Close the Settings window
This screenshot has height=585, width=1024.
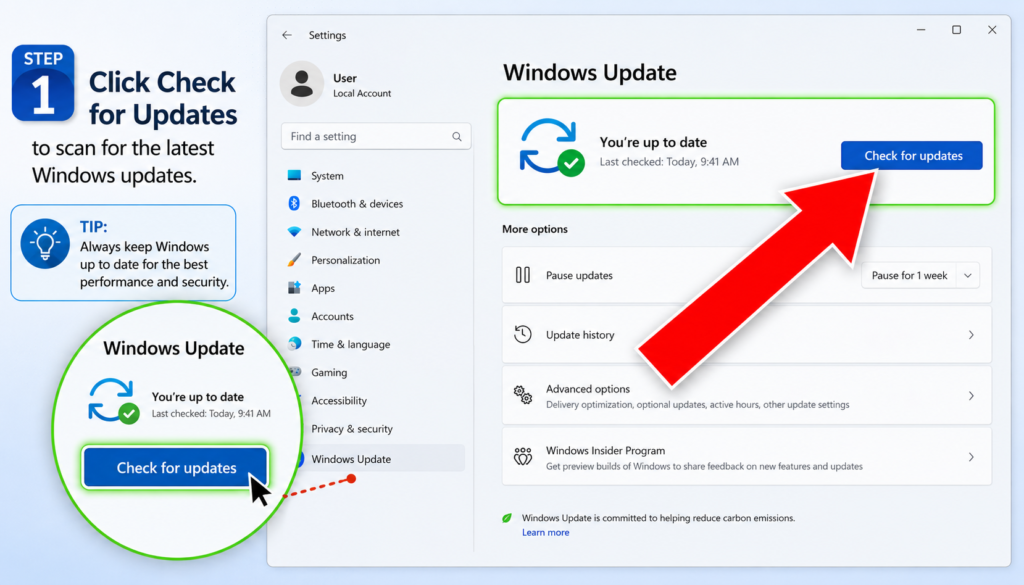[992, 30]
